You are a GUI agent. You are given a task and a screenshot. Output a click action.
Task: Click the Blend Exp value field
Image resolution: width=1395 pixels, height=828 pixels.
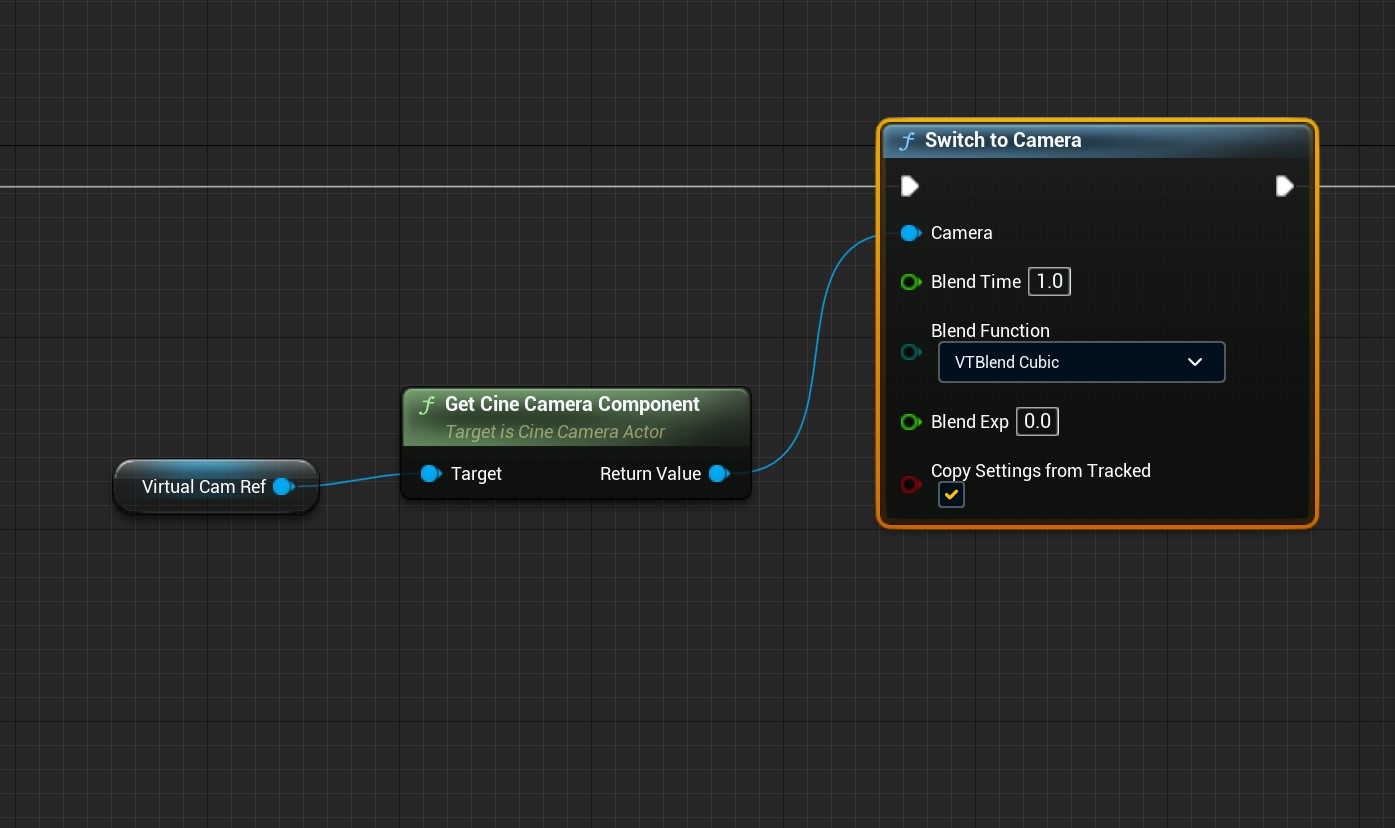(x=1037, y=422)
